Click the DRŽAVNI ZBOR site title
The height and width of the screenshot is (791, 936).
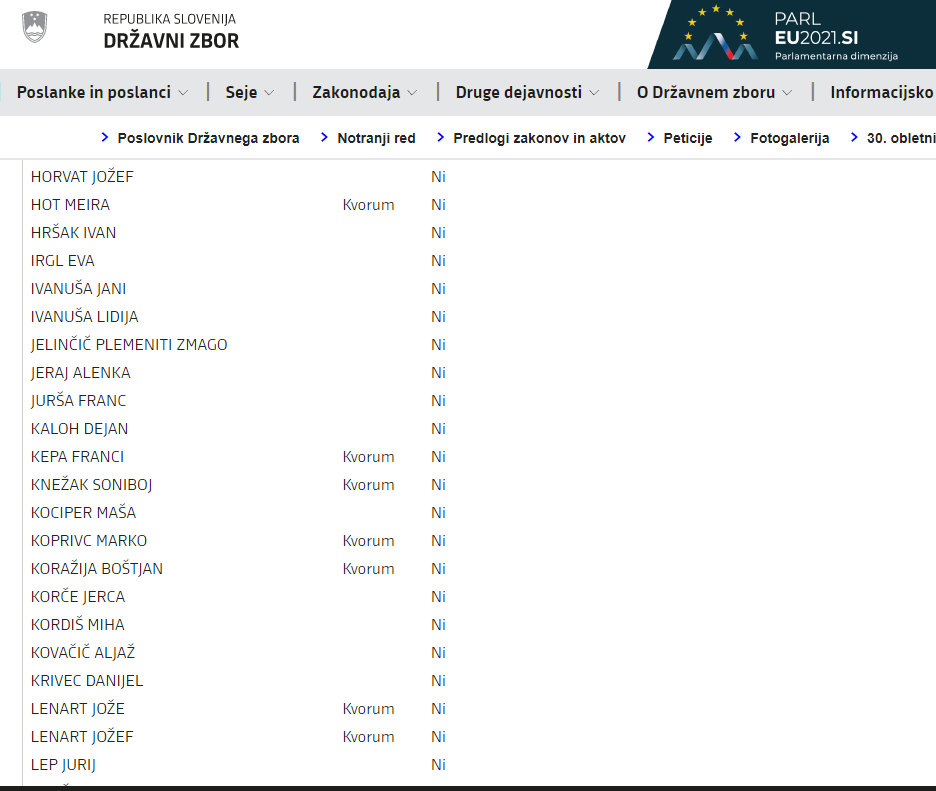click(171, 41)
